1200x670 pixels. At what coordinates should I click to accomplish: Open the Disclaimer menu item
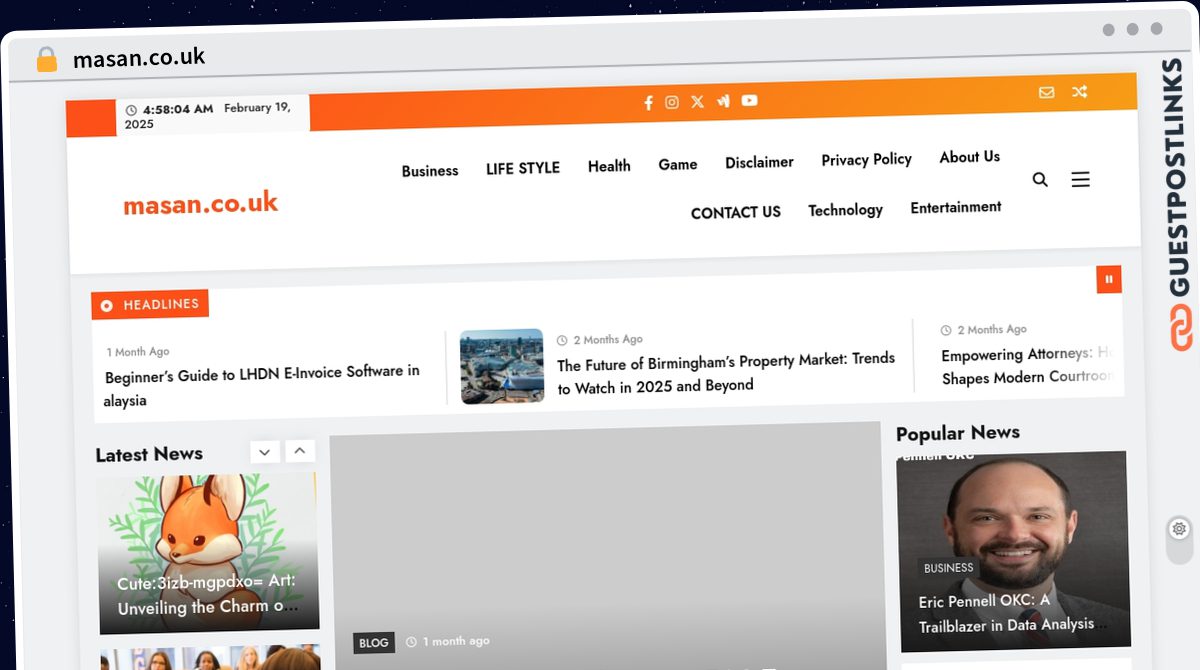click(759, 162)
